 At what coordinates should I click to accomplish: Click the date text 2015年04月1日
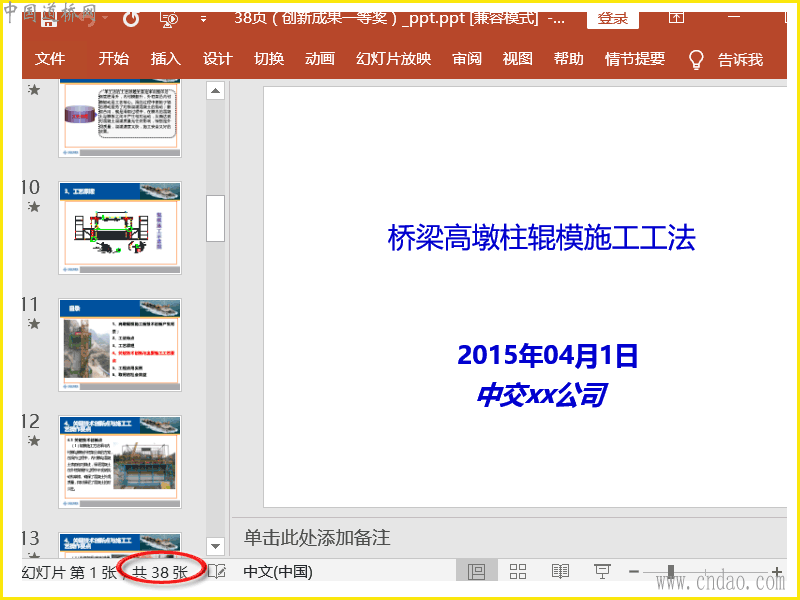click(547, 355)
